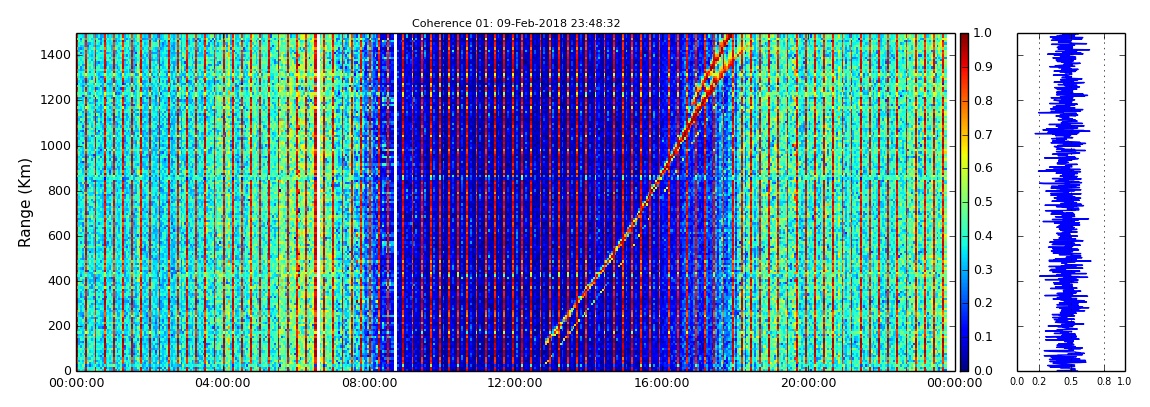Click the 1400 range tick label

(x=55, y=55)
